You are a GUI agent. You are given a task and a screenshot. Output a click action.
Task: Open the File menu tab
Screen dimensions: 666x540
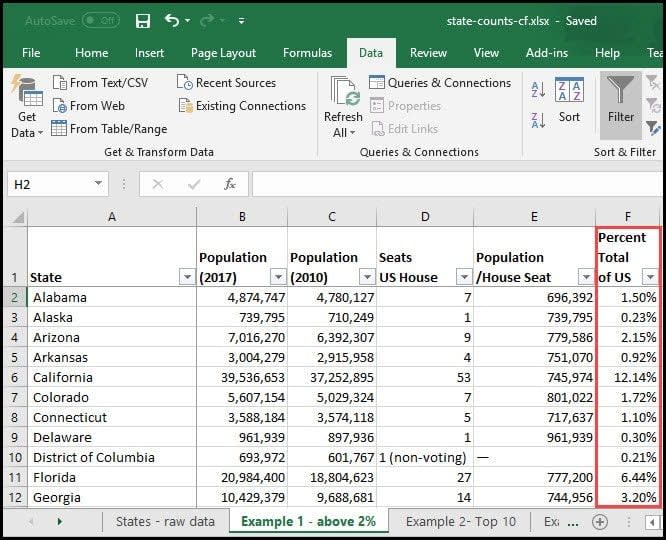tap(31, 53)
